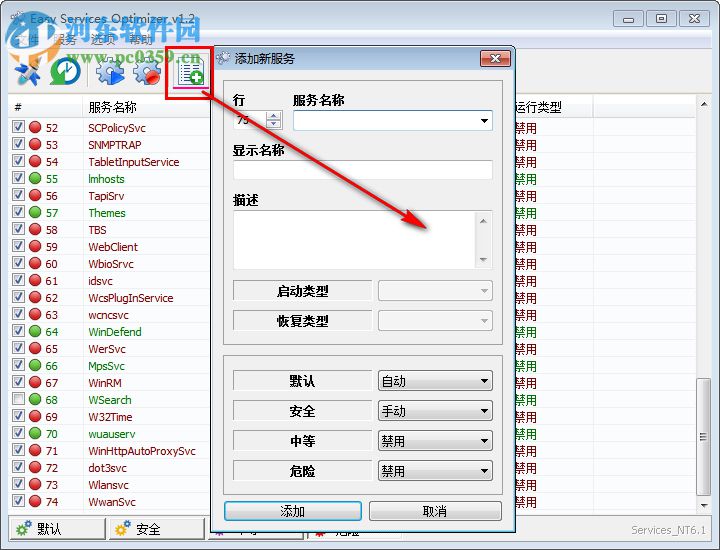
Task: Open the 默认 dropdown showing 自动
Action: pos(435,381)
